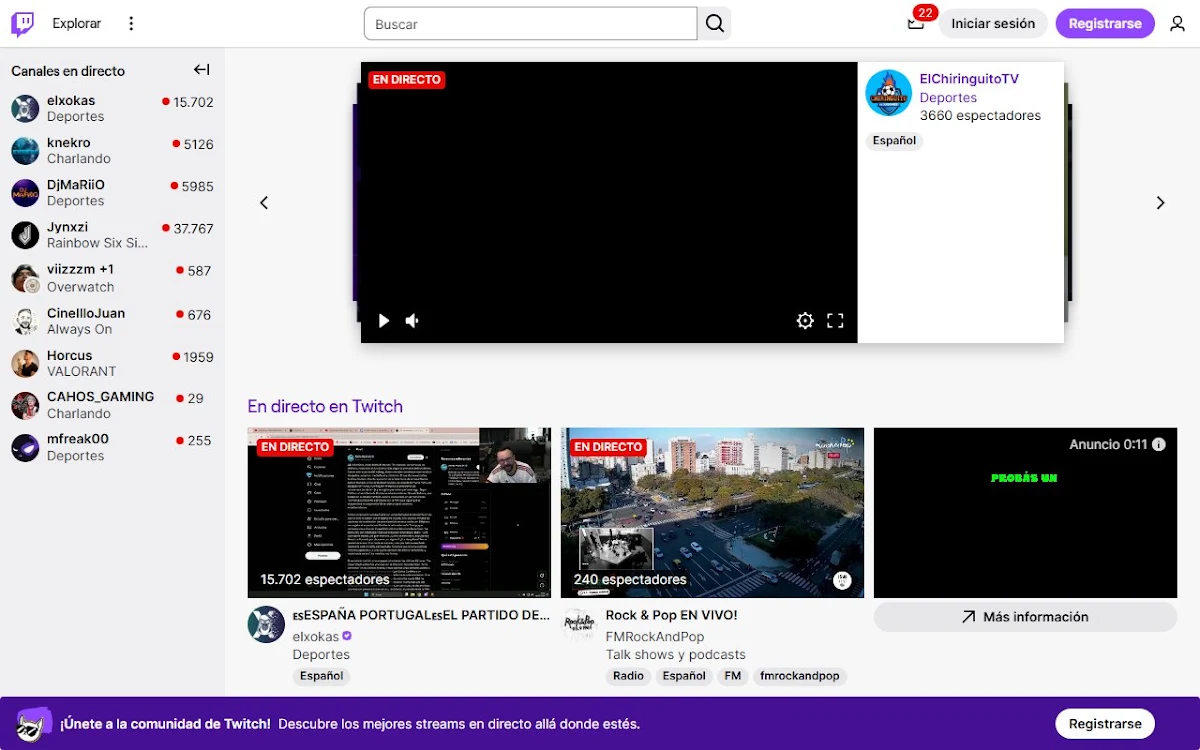This screenshot has height=750, width=1200.
Task: Open Deportes category under ElChiringuitoTV
Action: tap(948, 98)
